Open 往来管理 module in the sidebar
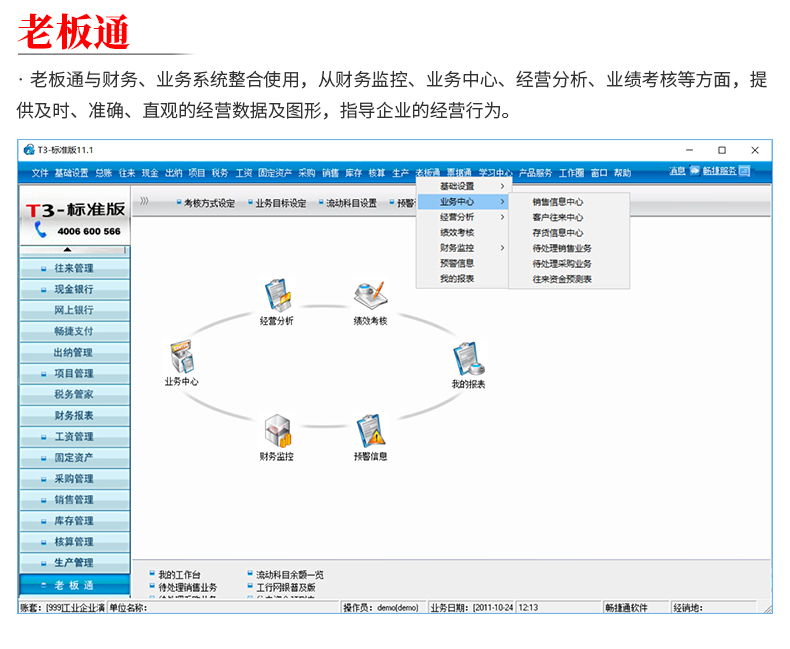The width and height of the screenshot is (790, 649). coord(74,268)
